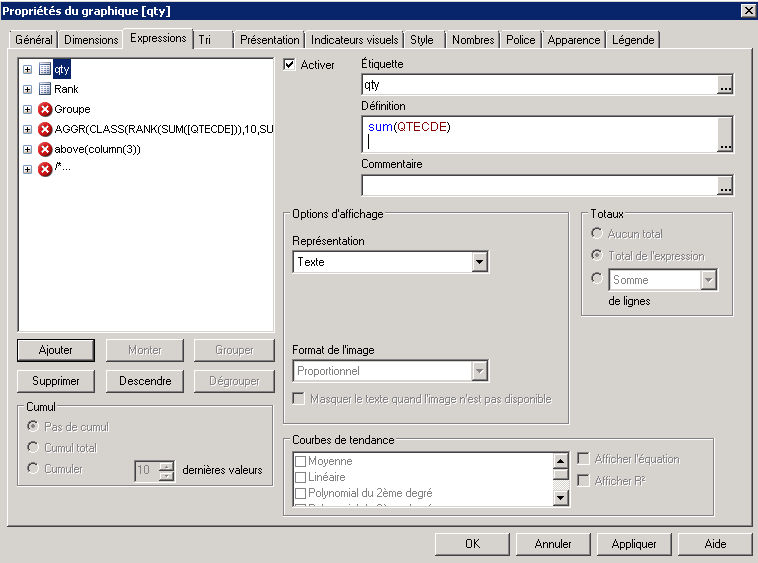Switch to the Police tab
The width and height of the screenshot is (758, 563).
coord(521,40)
